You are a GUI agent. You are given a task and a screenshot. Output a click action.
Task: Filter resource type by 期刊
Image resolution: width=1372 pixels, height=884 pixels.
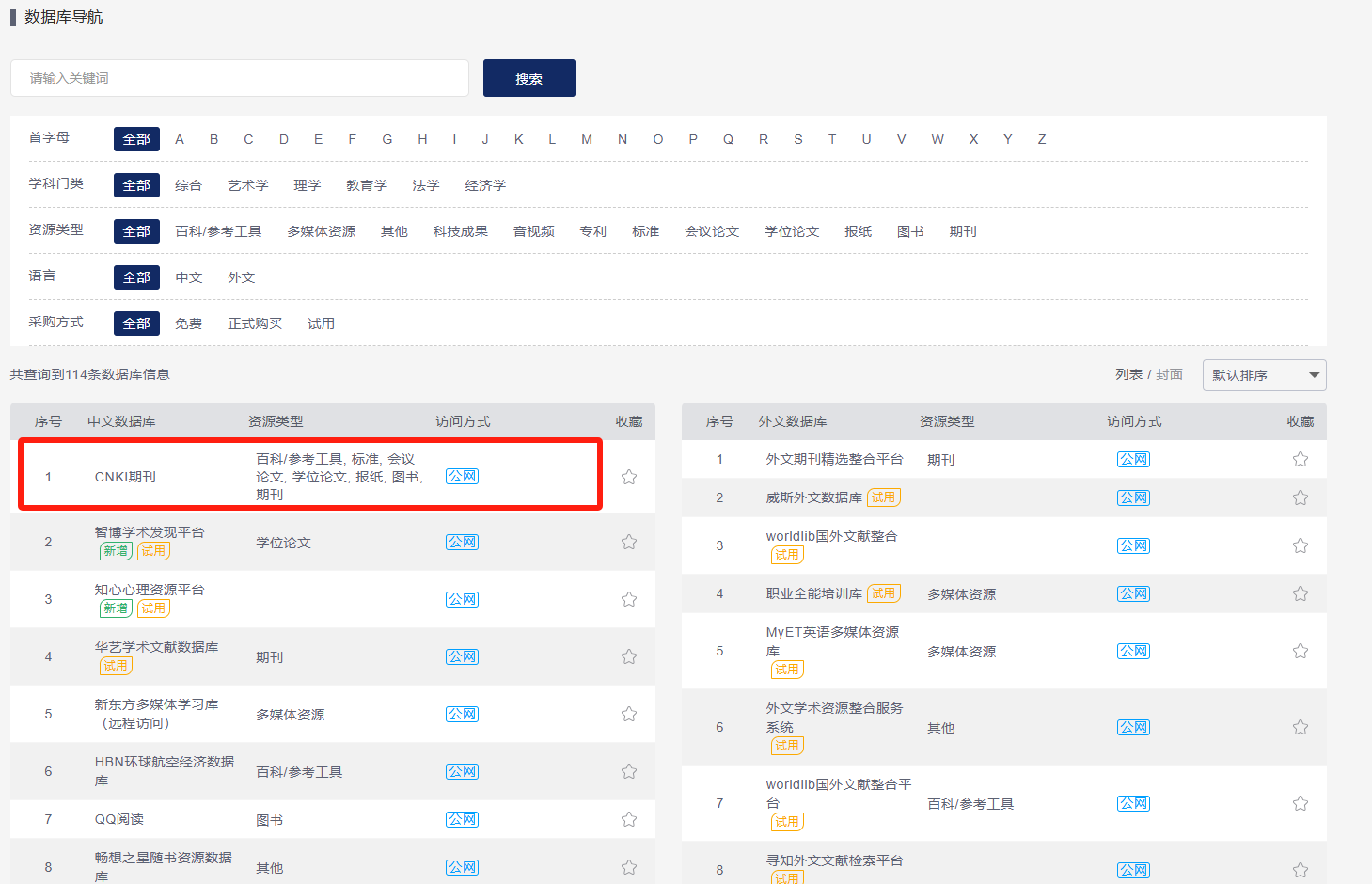point(963,231)
